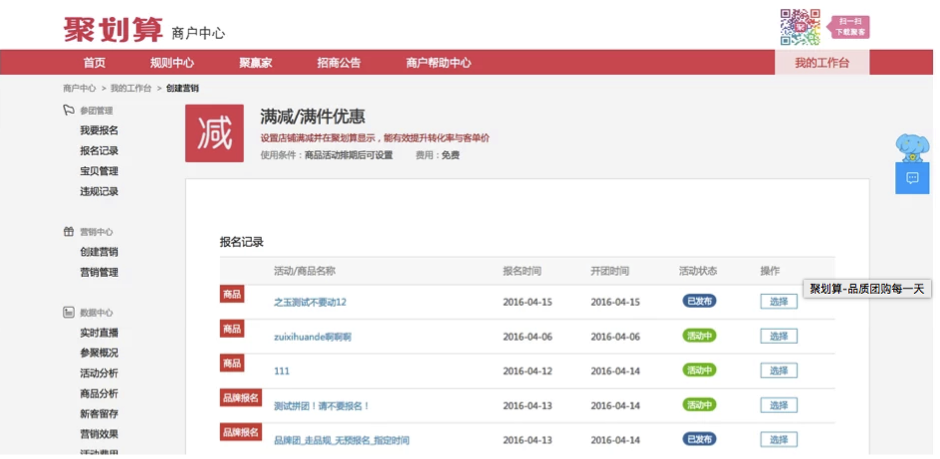
Task: Open 违规记录 in sidebar
Action: (99, 192)
